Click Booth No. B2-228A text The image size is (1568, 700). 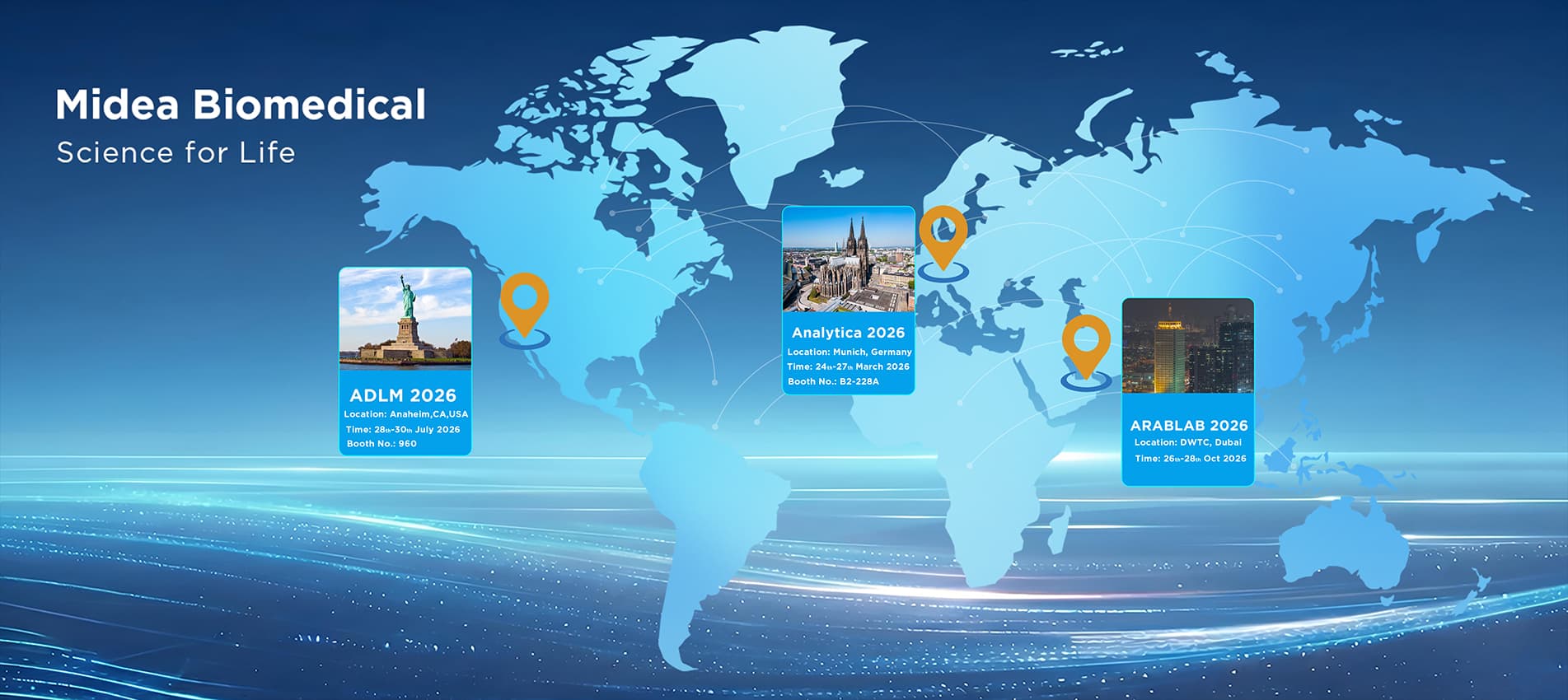pyautogui.click(x=833, y=381)
